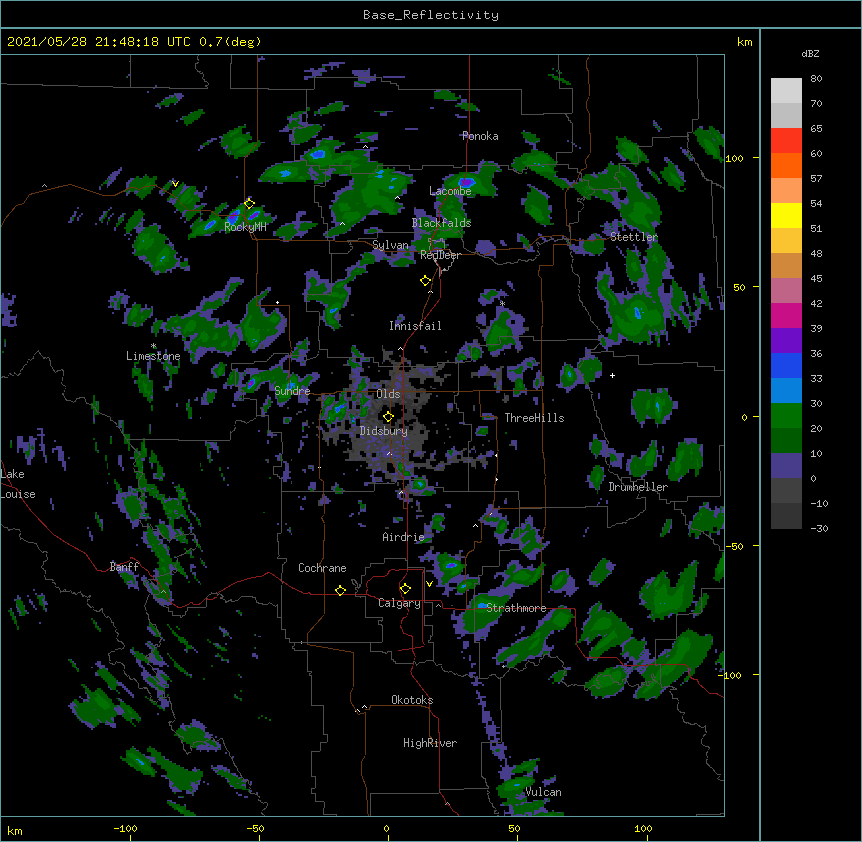Select the blue 33 dBZ color swatch
Viewport: 862px width, 842px height.
(x=786, y=365)
